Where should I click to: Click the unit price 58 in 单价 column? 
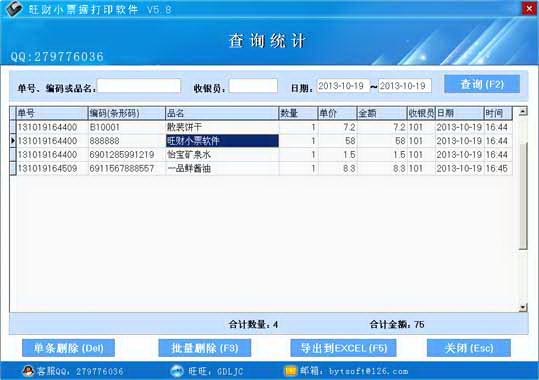338,141
